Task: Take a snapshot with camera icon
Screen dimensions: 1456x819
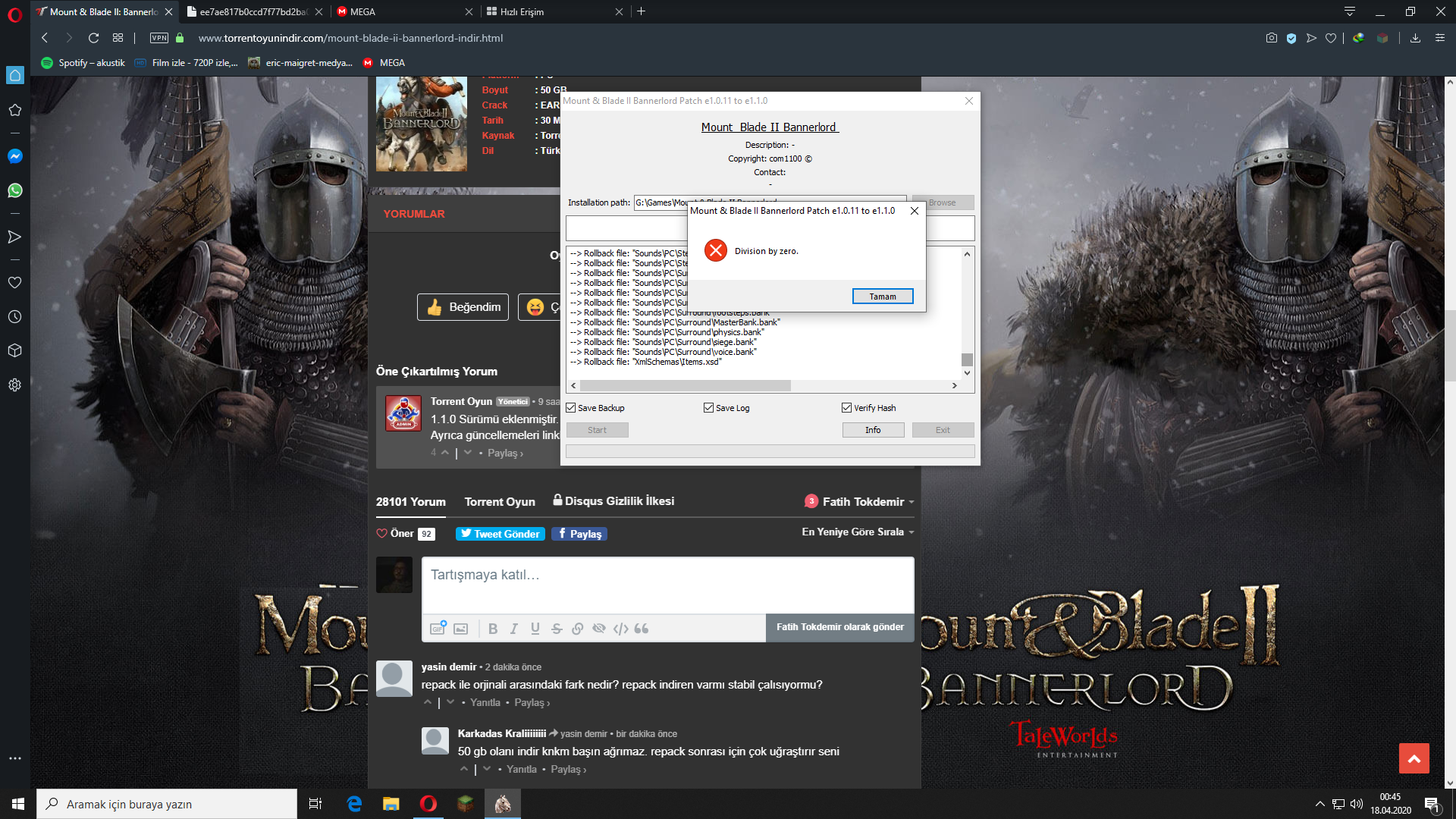Action: (1272, 38)
